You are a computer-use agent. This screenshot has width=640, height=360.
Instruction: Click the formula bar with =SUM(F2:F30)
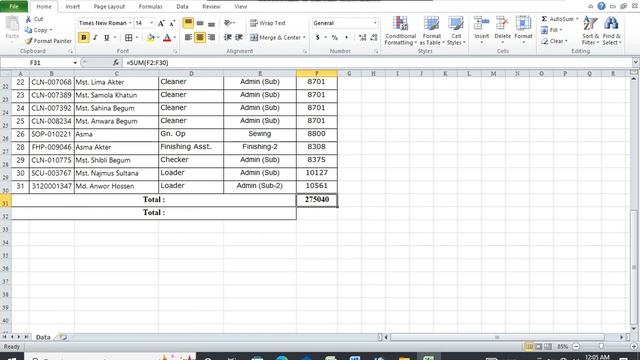[376, 62]
